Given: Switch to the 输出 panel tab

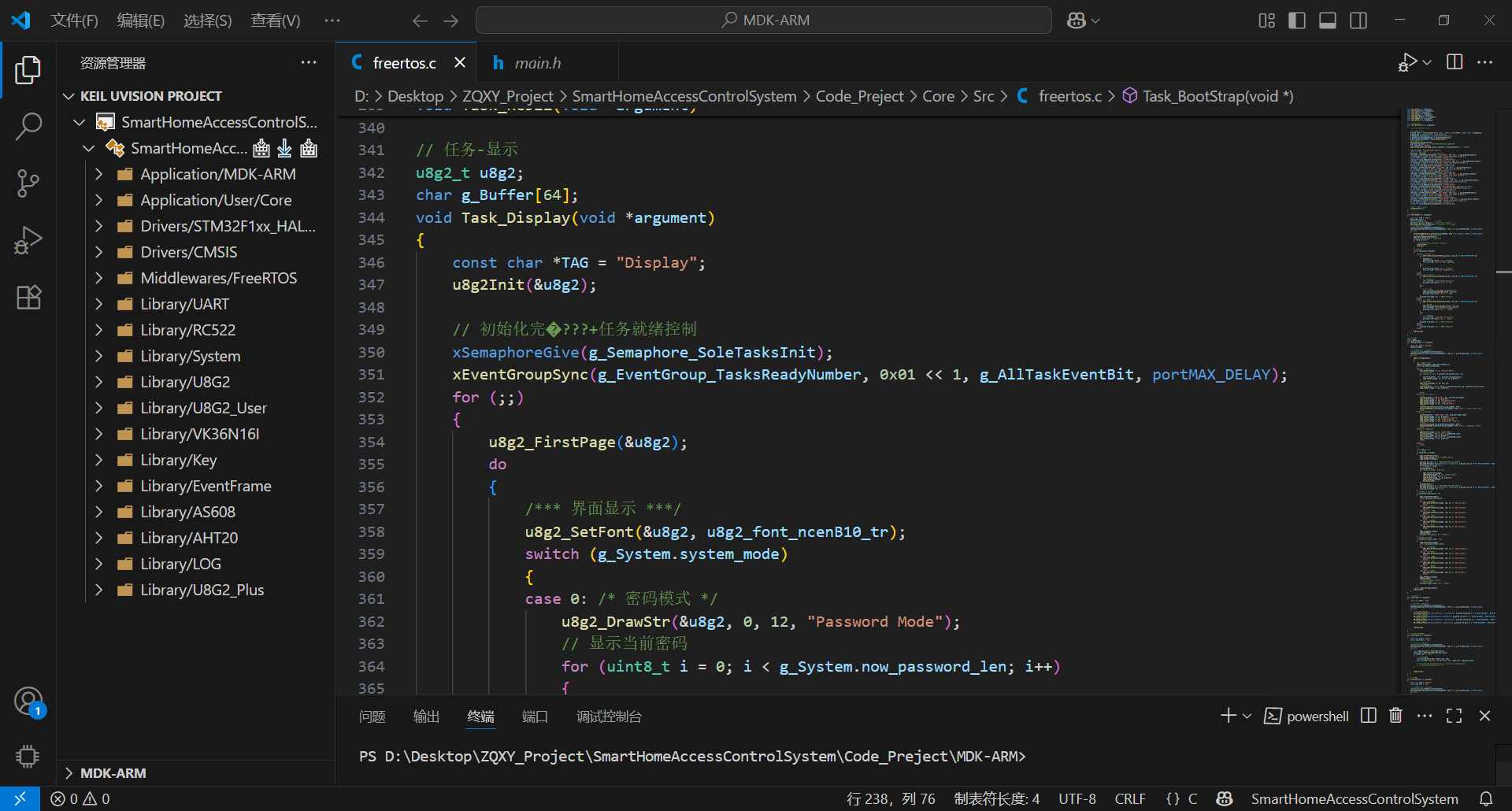Looking at the screenshot, I should [x=426, y=717].
